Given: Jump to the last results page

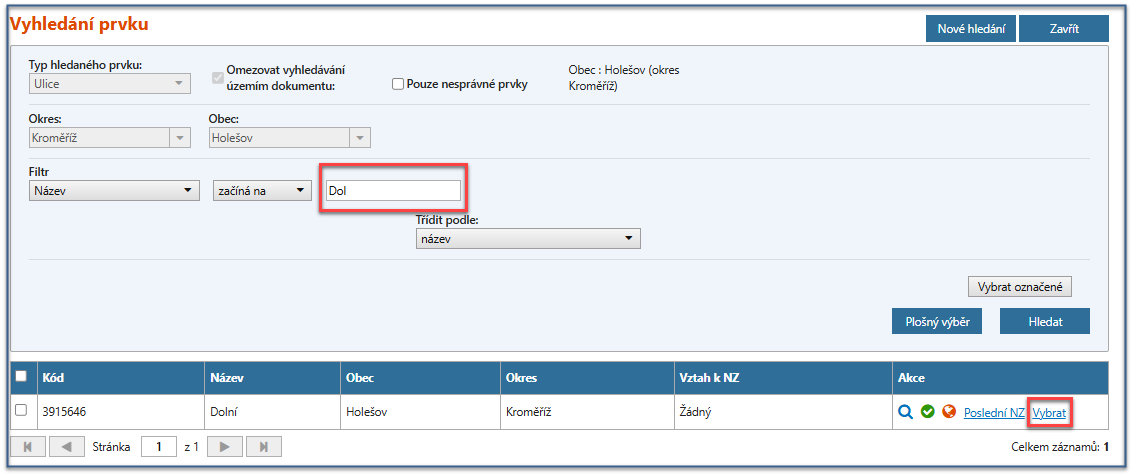Looking at the screenshot, I should click(263, 447).
